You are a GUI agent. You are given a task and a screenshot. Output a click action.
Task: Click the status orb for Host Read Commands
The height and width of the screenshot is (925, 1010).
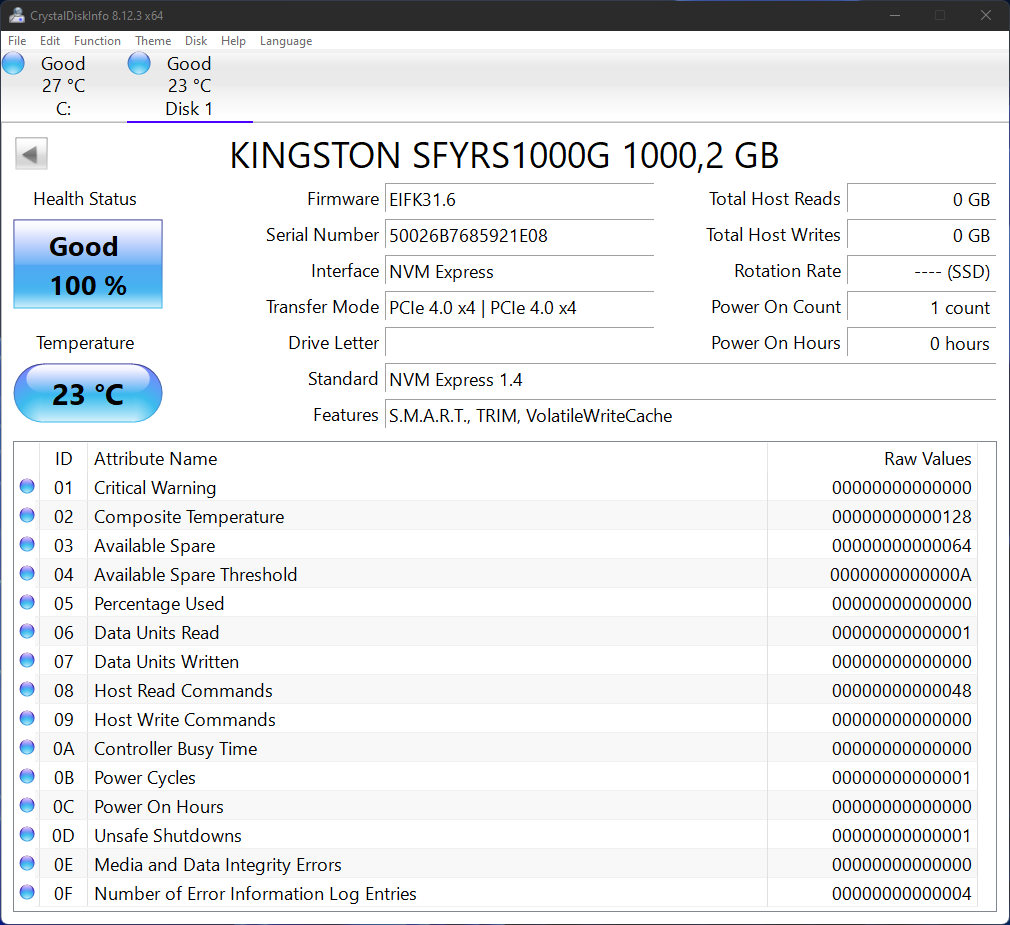click(x=27, y=689)
